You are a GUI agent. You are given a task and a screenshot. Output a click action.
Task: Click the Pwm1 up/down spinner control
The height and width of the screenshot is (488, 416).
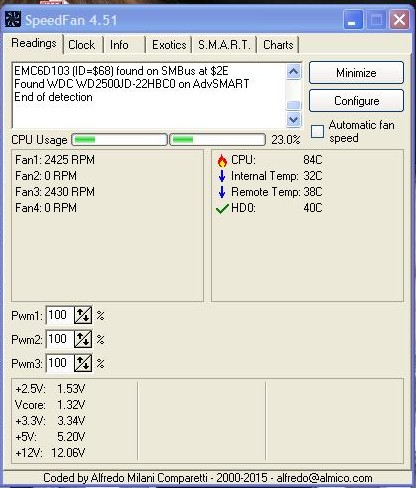[83, 315]
